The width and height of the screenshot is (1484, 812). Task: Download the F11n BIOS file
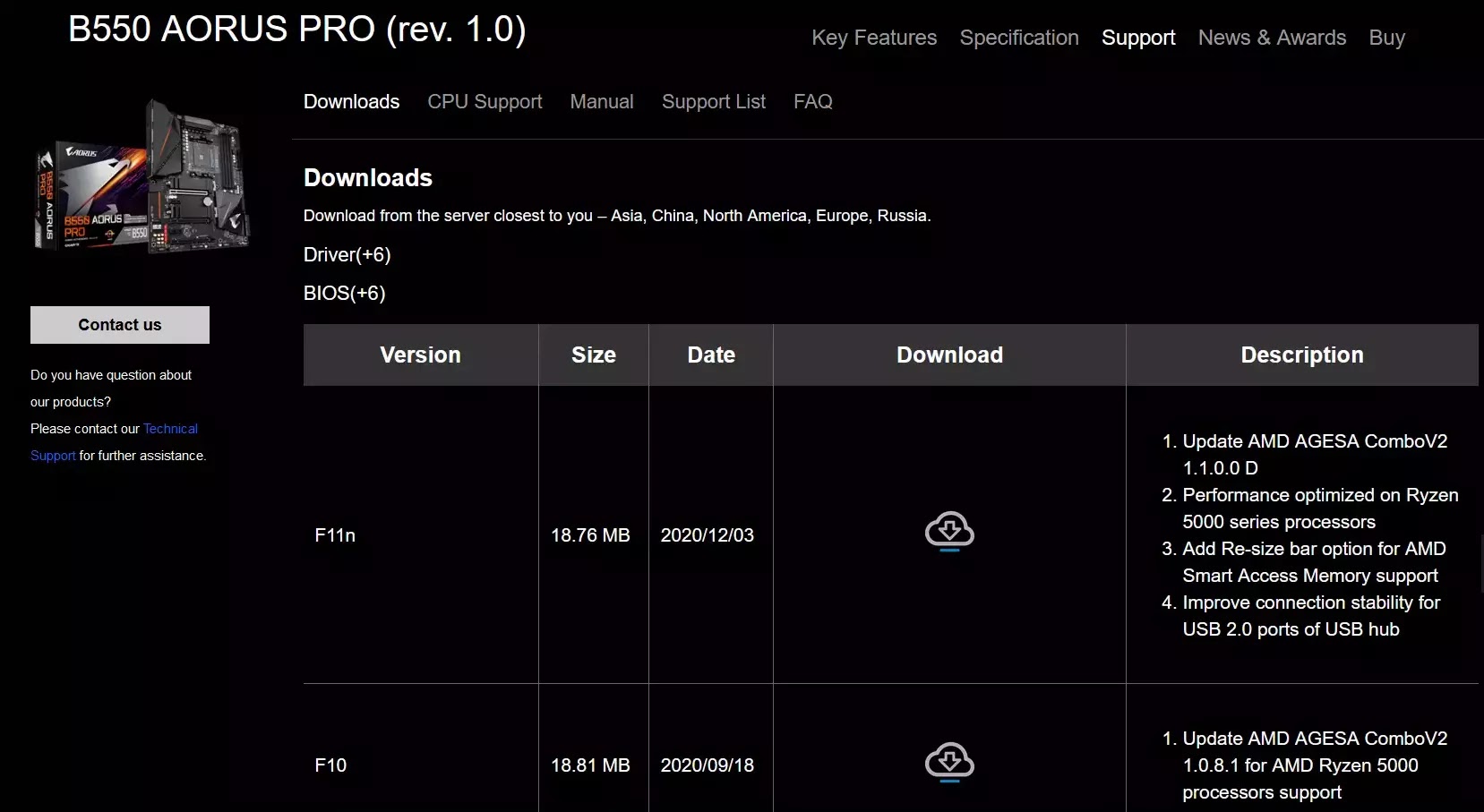pos(949,532)
